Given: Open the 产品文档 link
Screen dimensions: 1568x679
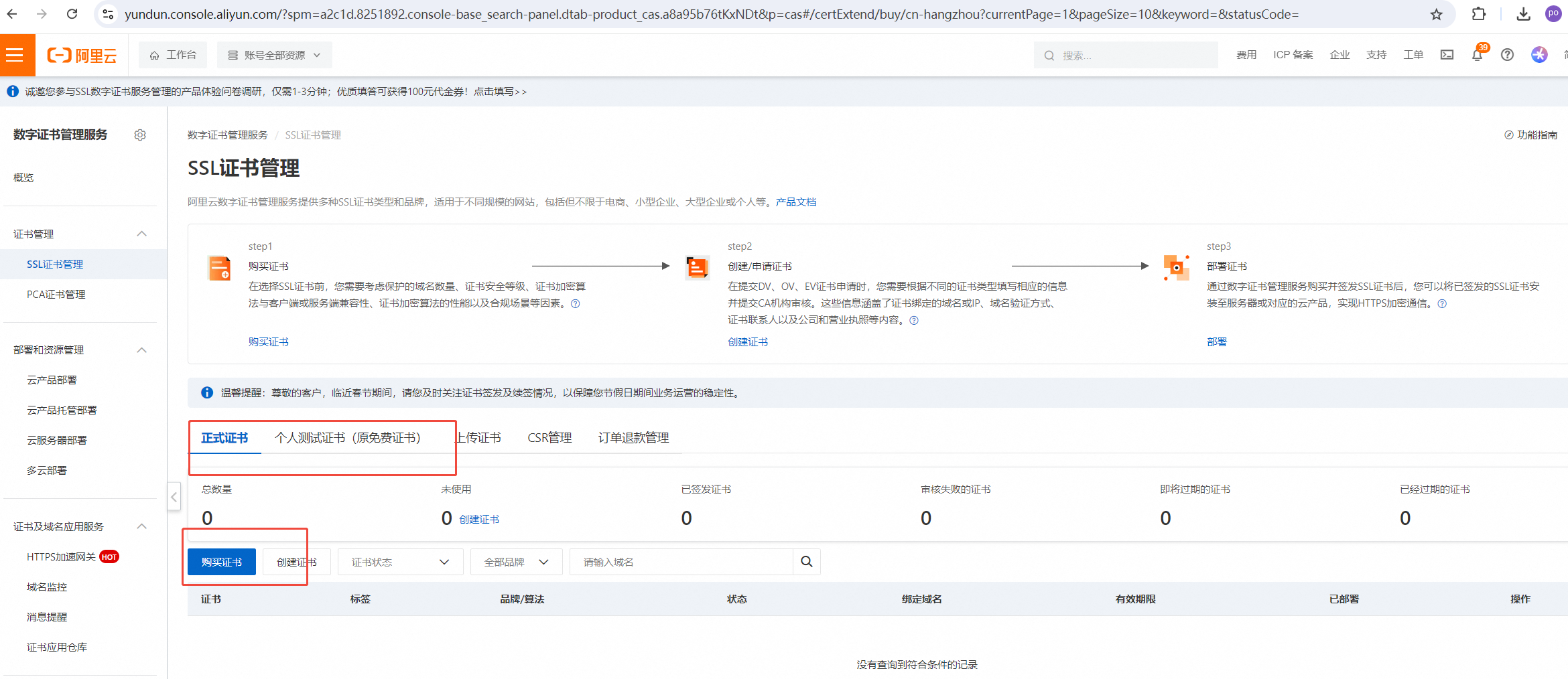Looking at the screenshot, I should 796,202.
